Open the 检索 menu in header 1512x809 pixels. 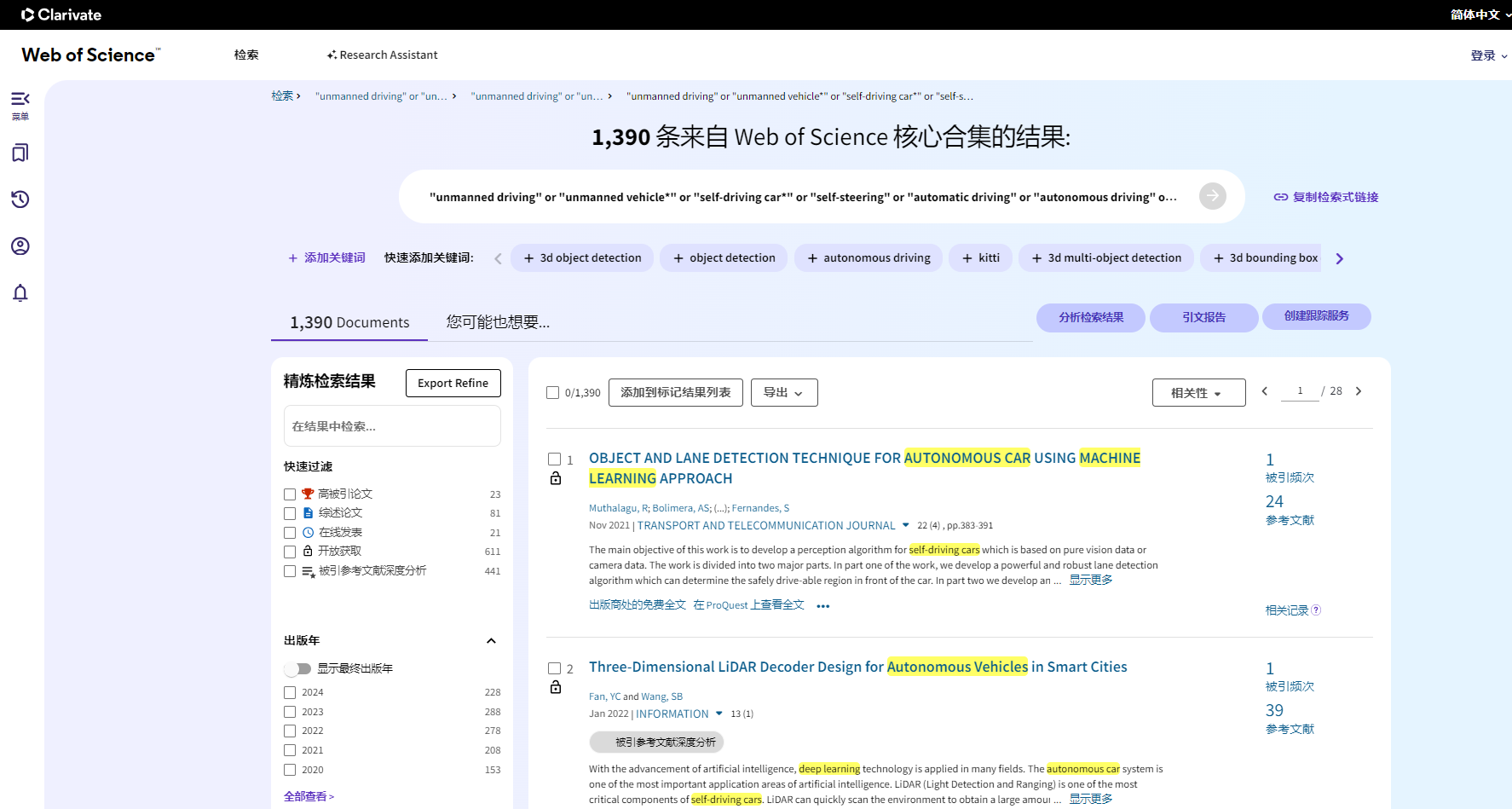(246, 55)
